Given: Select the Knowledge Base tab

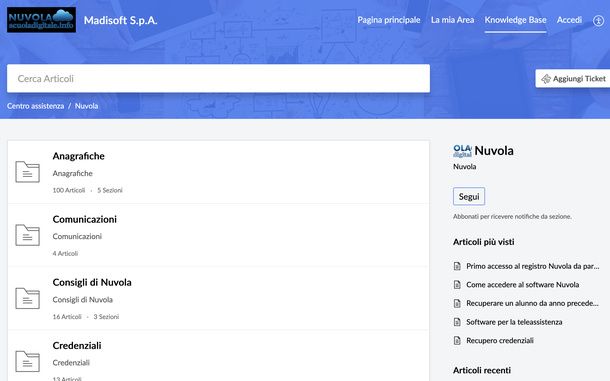Looking at the screenshot, I should 515,20.
